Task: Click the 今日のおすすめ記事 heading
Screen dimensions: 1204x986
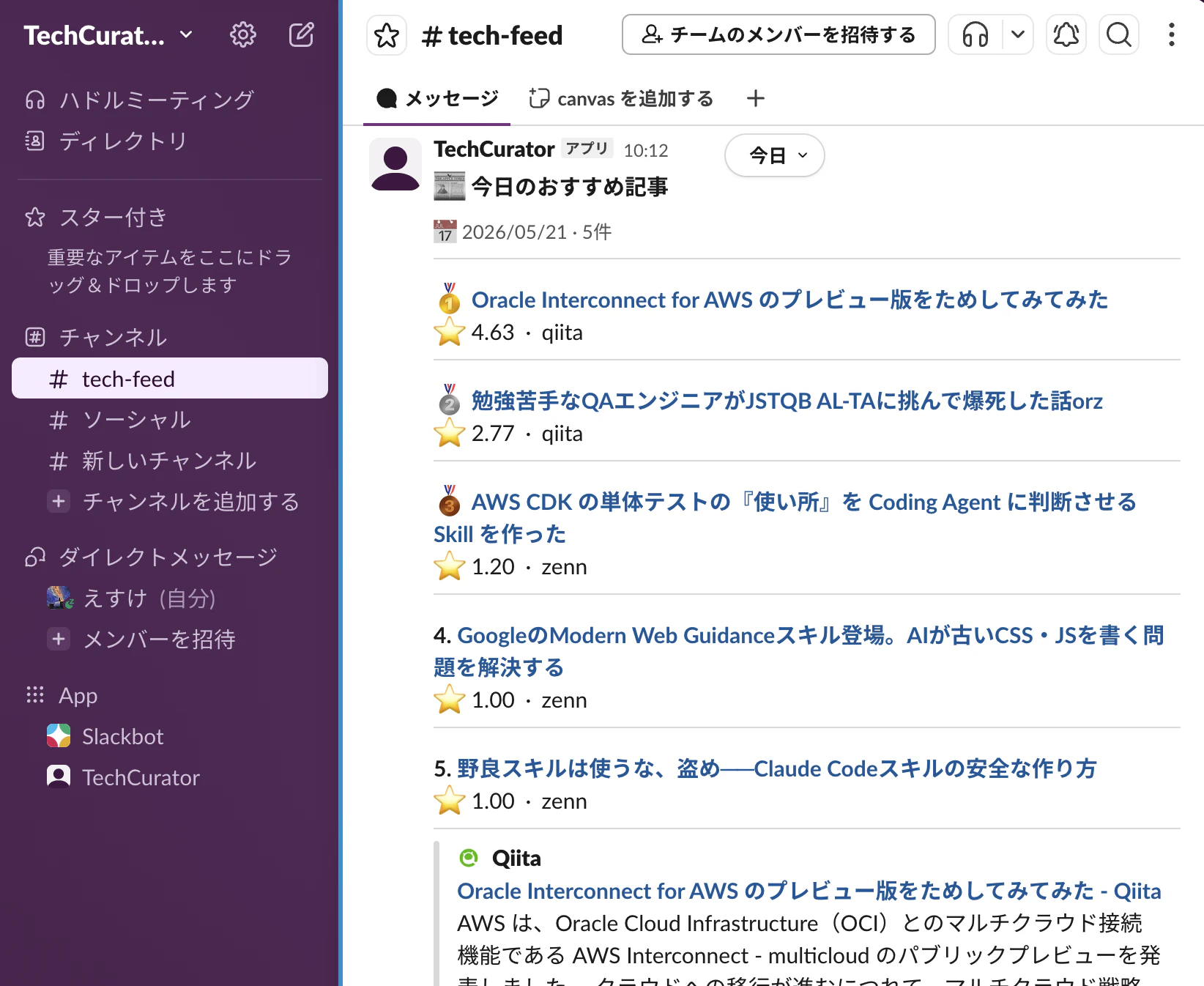Action: click(x=569, y=187)
